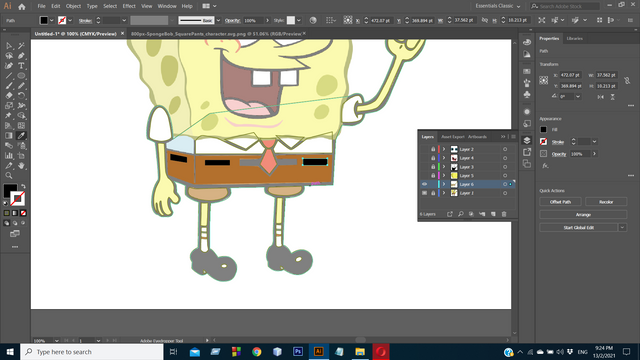Swap fill and stroke arrow

coord(23,187)
